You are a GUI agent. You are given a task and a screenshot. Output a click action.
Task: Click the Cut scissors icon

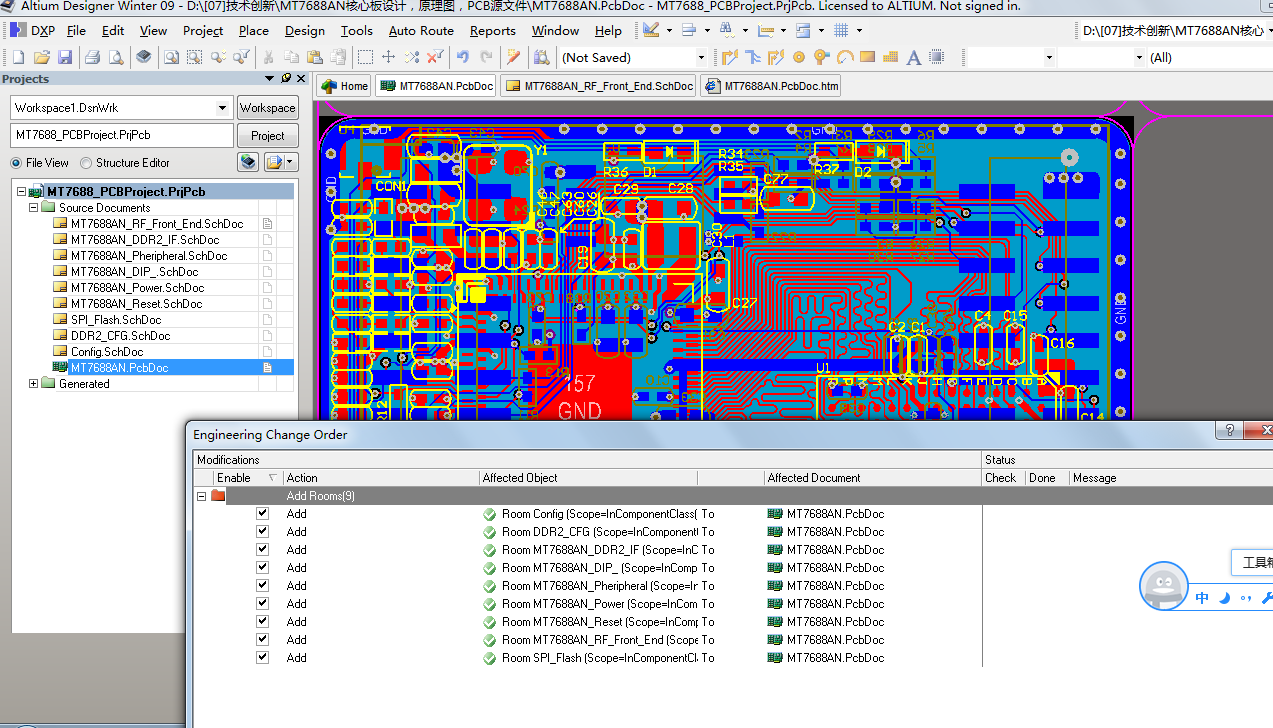click(268, 57)
